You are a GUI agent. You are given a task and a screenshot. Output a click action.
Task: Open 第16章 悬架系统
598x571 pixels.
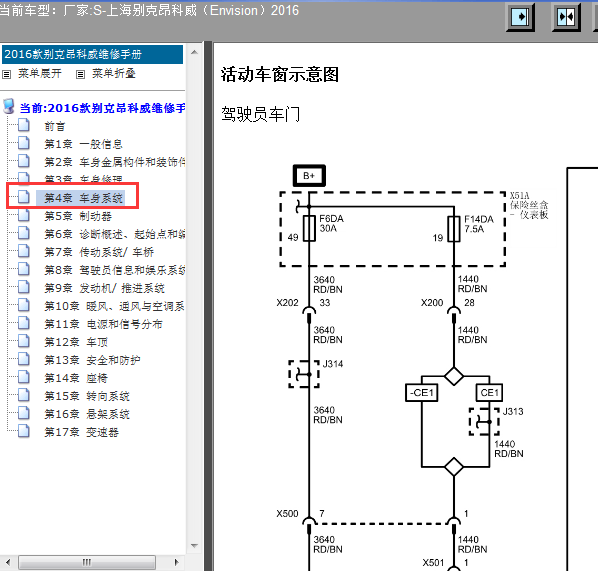(87, 414)
